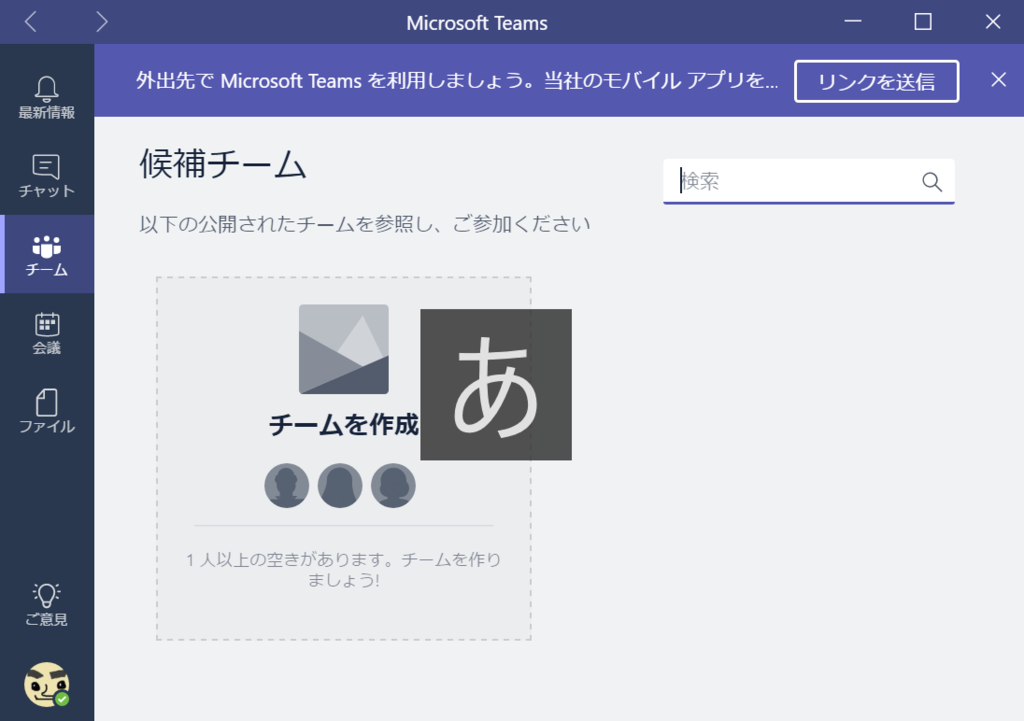Screen dimensions: 1024x721
Task: Focus the 検索 search field
Action: point(808,181)
